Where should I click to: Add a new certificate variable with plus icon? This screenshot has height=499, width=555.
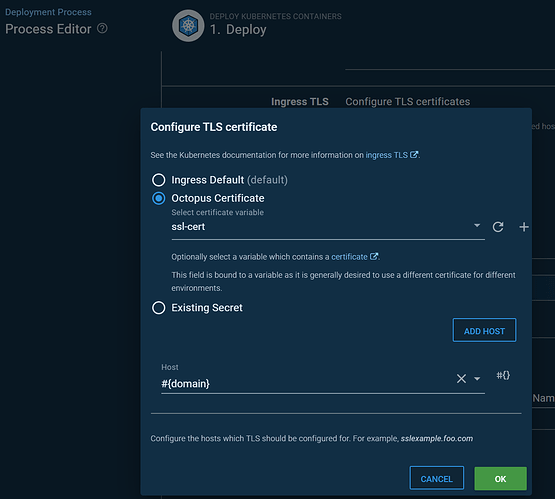point(524,227)
